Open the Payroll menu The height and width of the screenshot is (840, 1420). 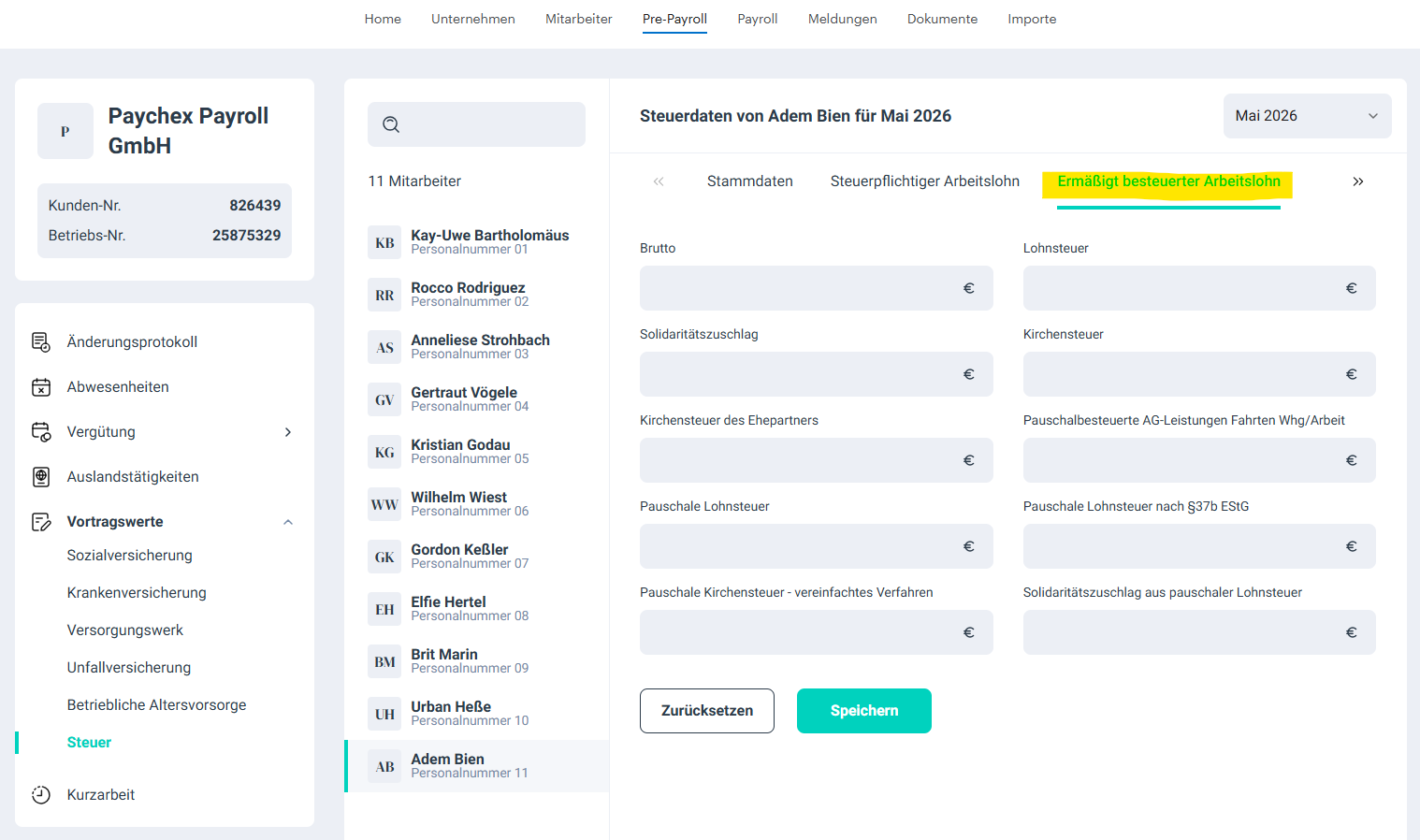[758, 19]
